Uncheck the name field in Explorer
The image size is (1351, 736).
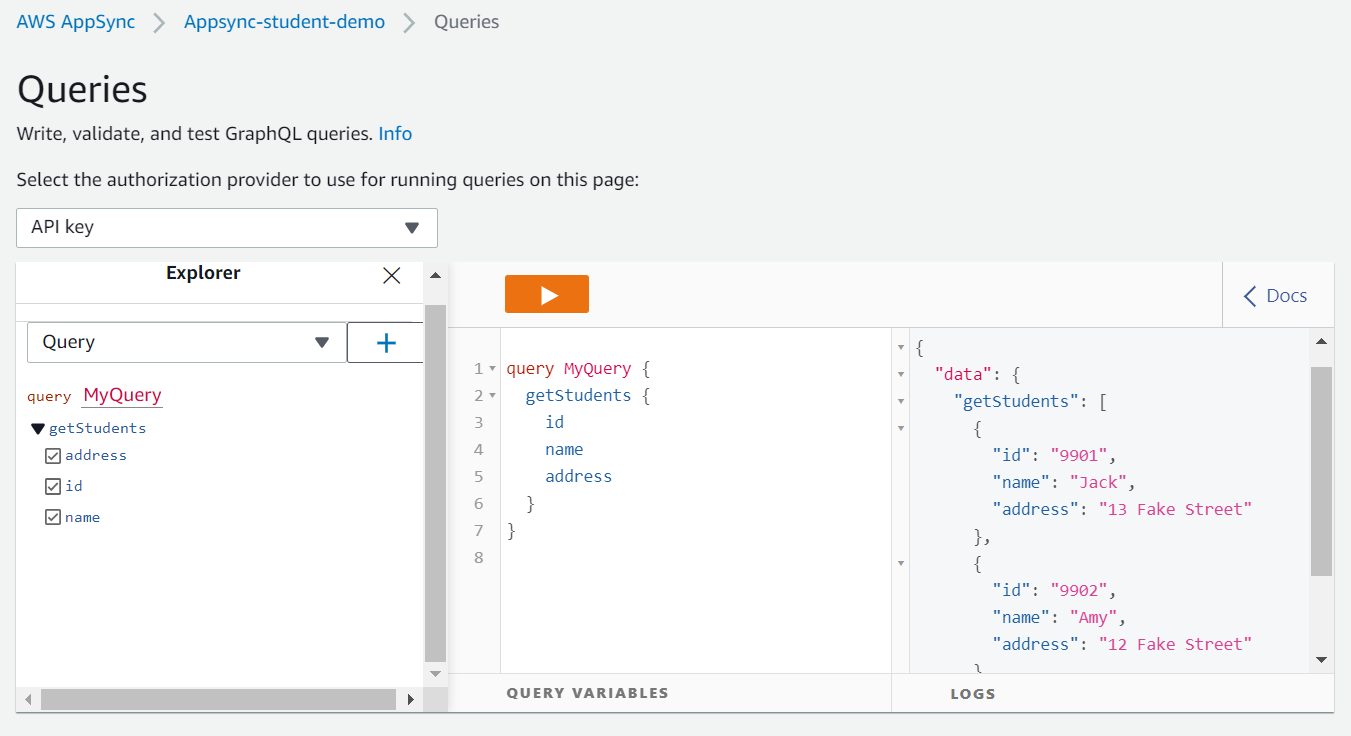point(53,517)
